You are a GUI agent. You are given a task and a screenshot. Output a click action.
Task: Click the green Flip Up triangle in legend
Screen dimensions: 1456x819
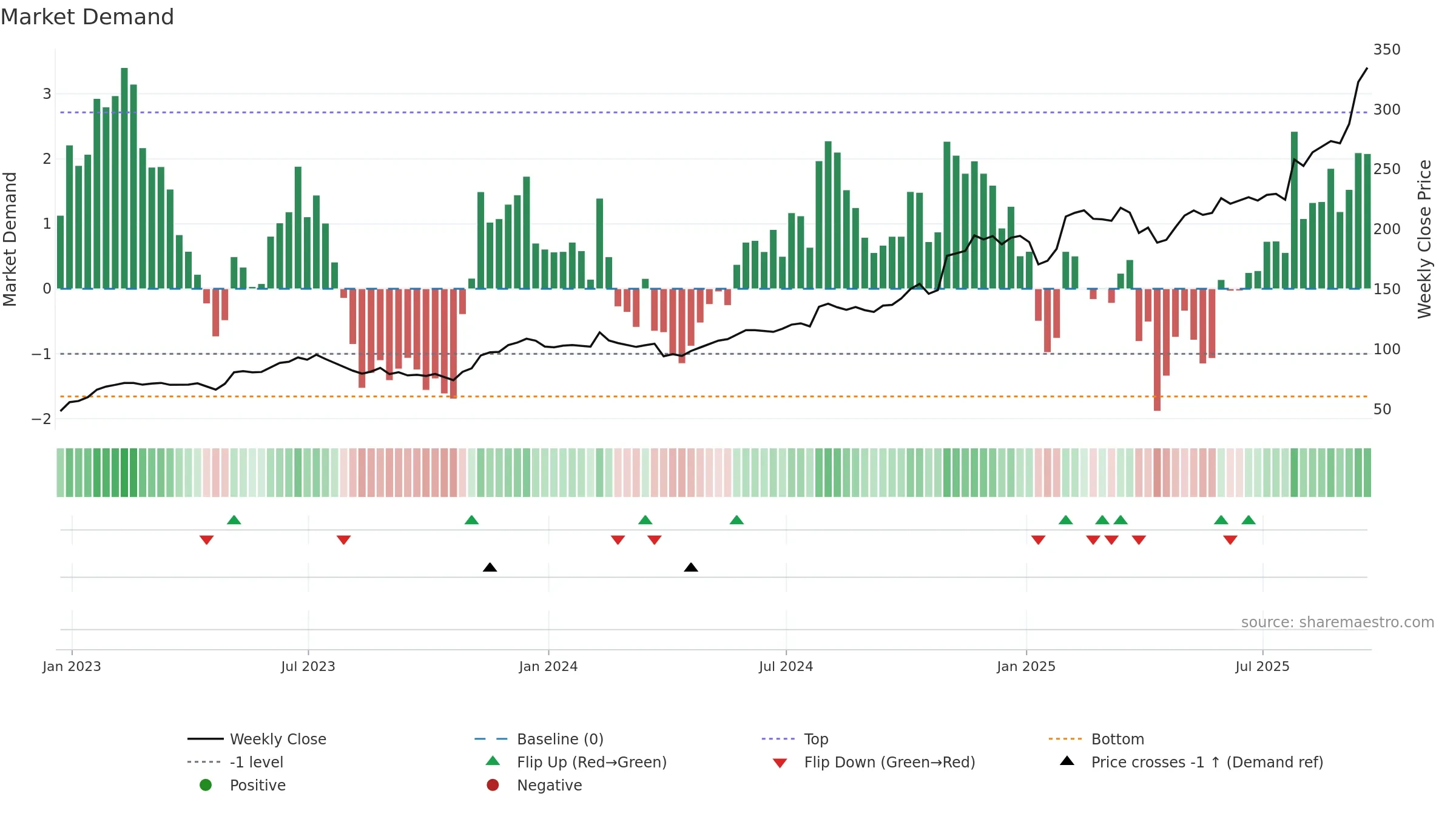(493, 761)
